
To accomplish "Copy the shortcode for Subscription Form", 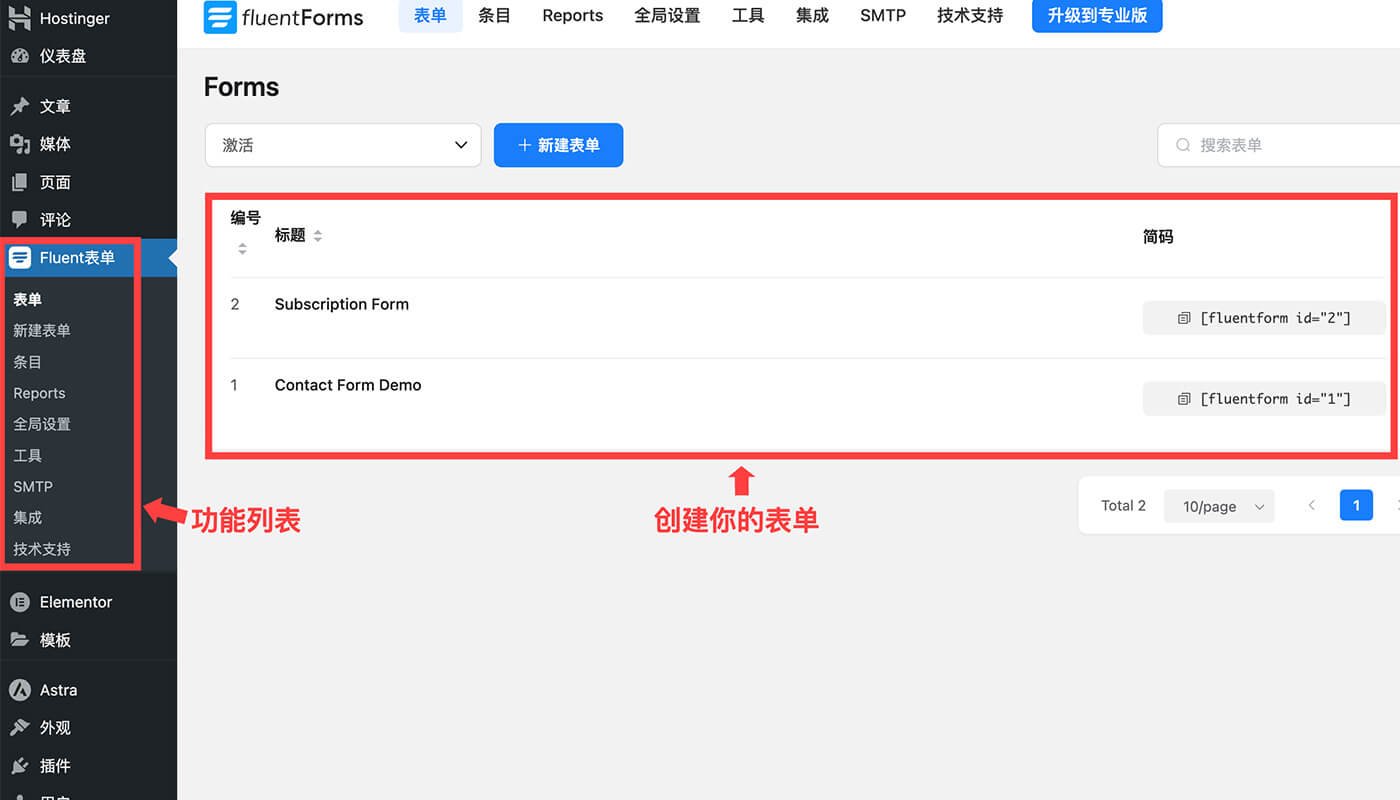I will [x=1263, y=317].
